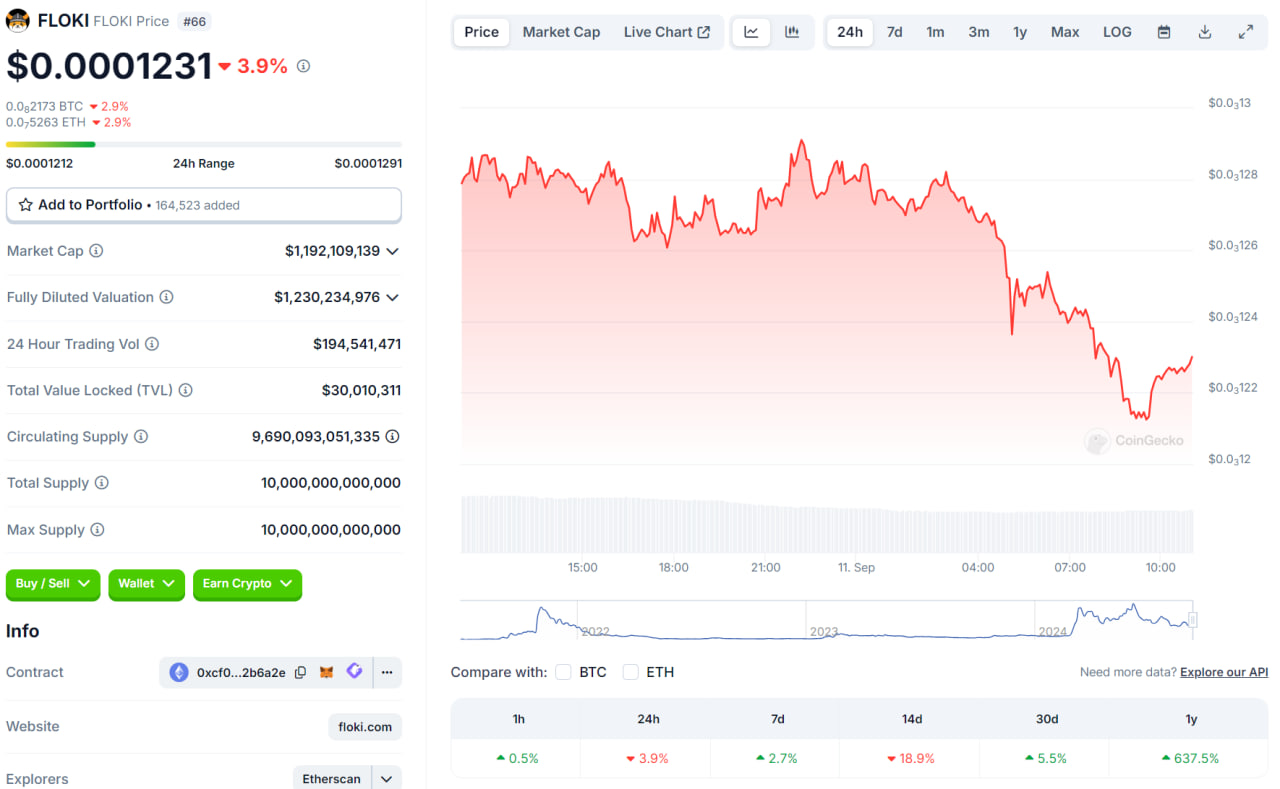Expand Fully Diluted Valuation chevron
The width and height of the screenshot is (1280, 789).
coord(392,297)
